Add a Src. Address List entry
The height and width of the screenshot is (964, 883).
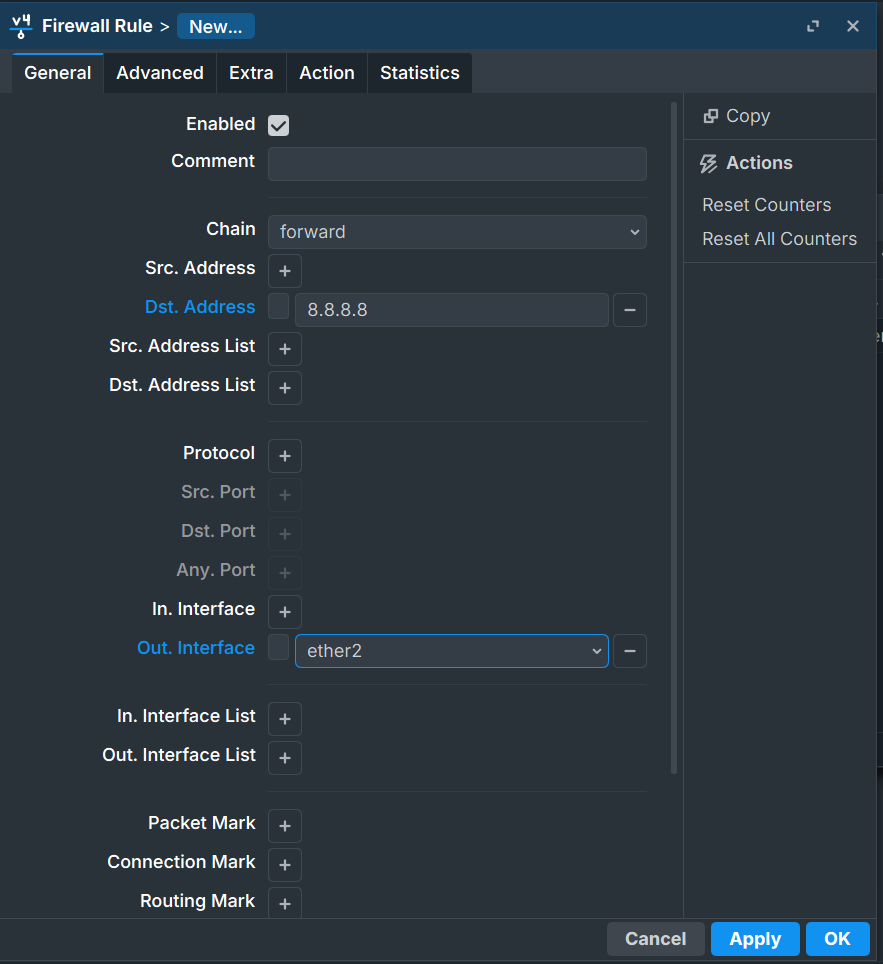[x=285, y=349]
